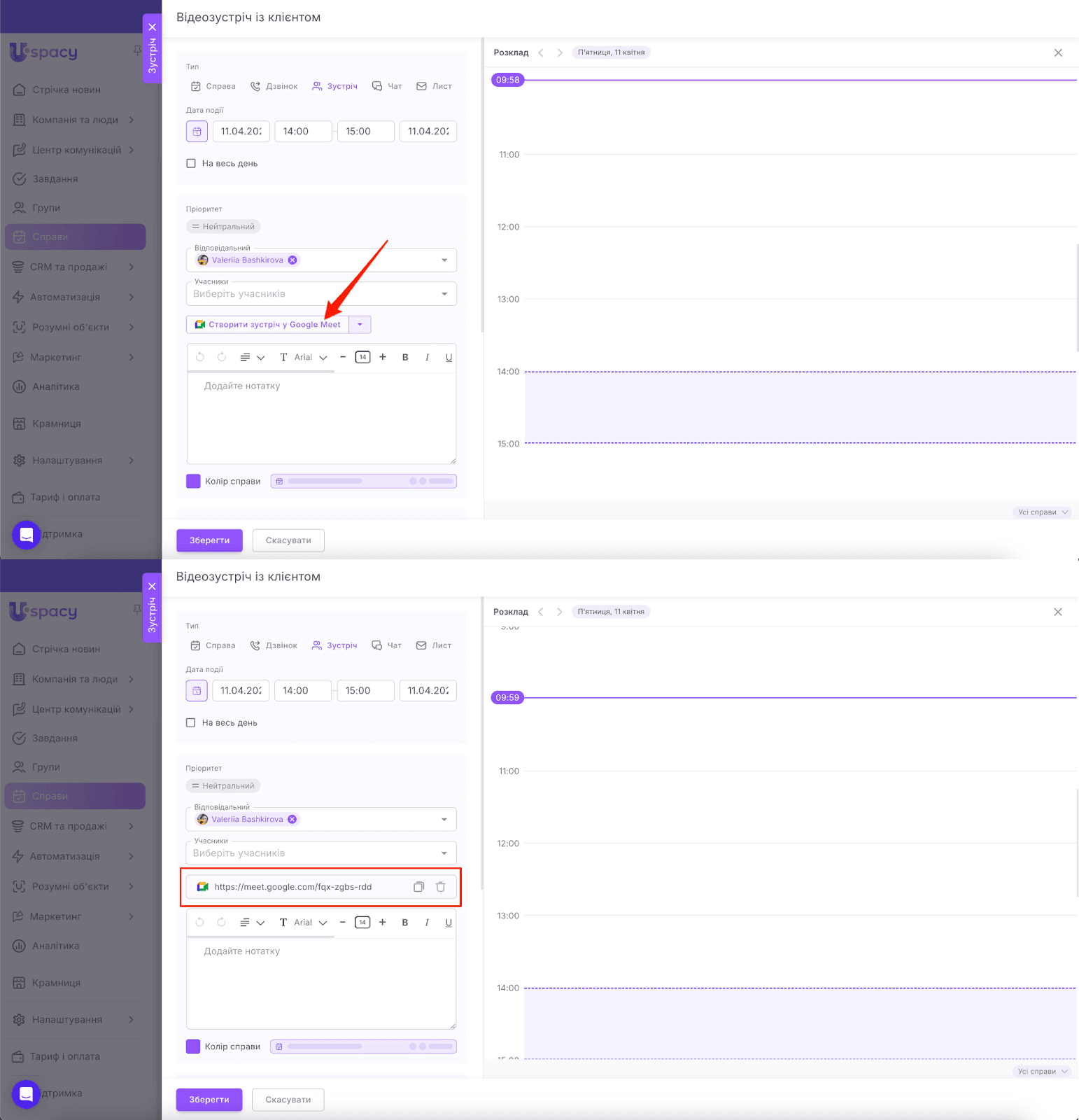Screen dimensions: 1079x1120
Task: Select the Чат type in the upper screenshot
Action: pos(387,87)
